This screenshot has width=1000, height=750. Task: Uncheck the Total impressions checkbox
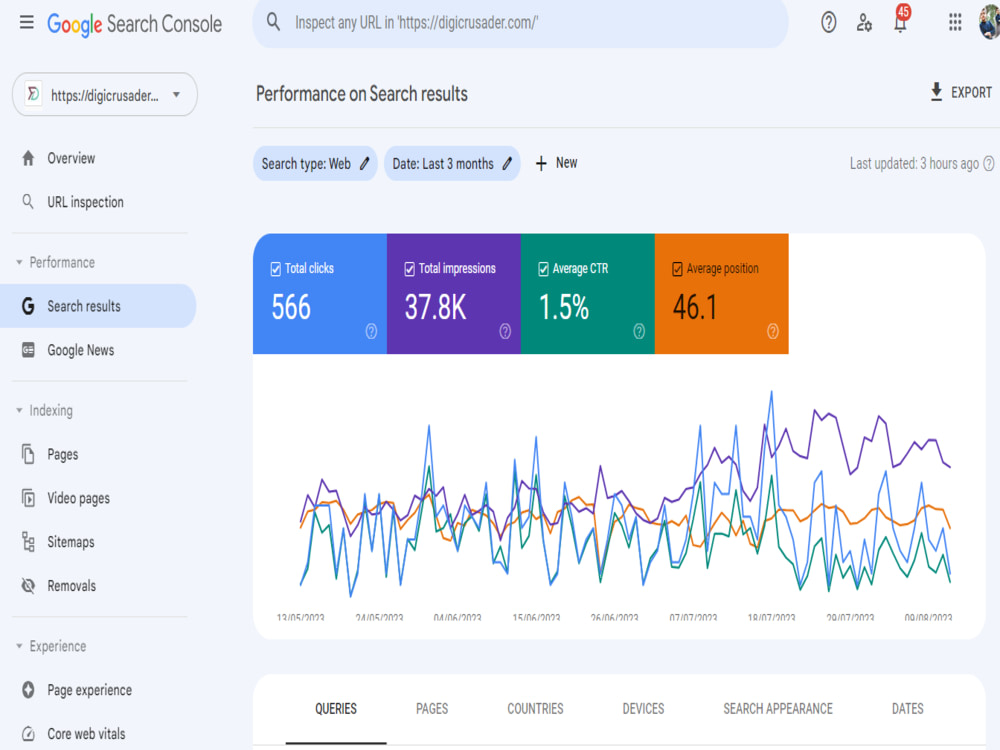409,269
